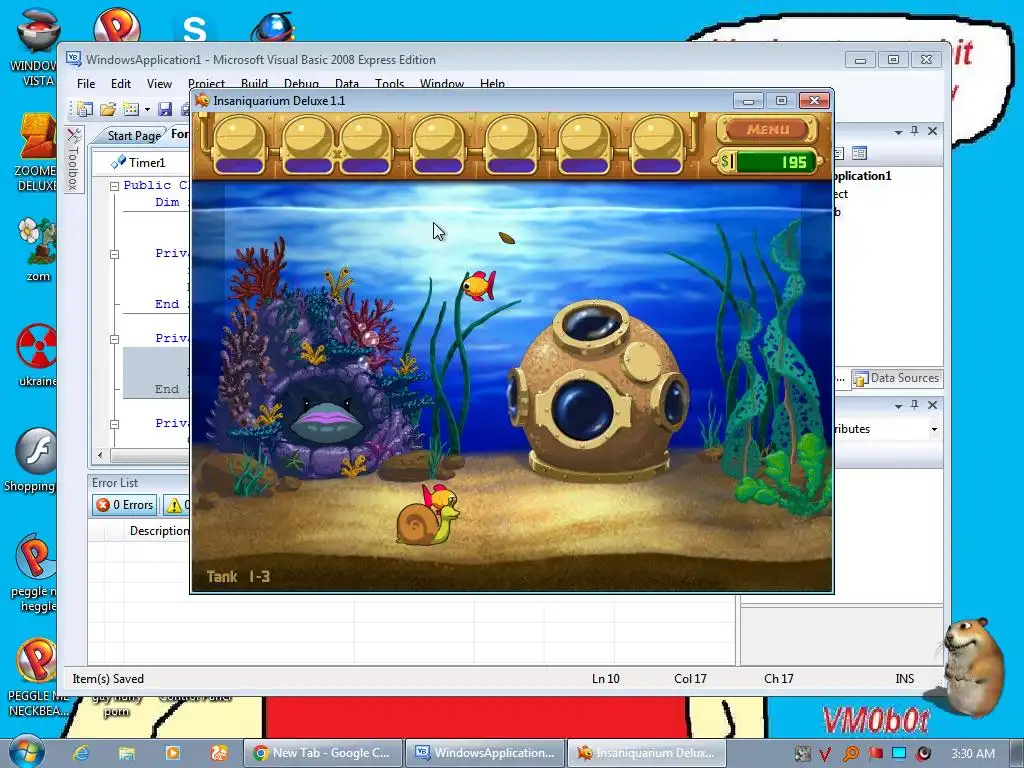Click the diving helmet decoration's front porthole
This screenshot has height=768, width=1024.
click(581, 410)
